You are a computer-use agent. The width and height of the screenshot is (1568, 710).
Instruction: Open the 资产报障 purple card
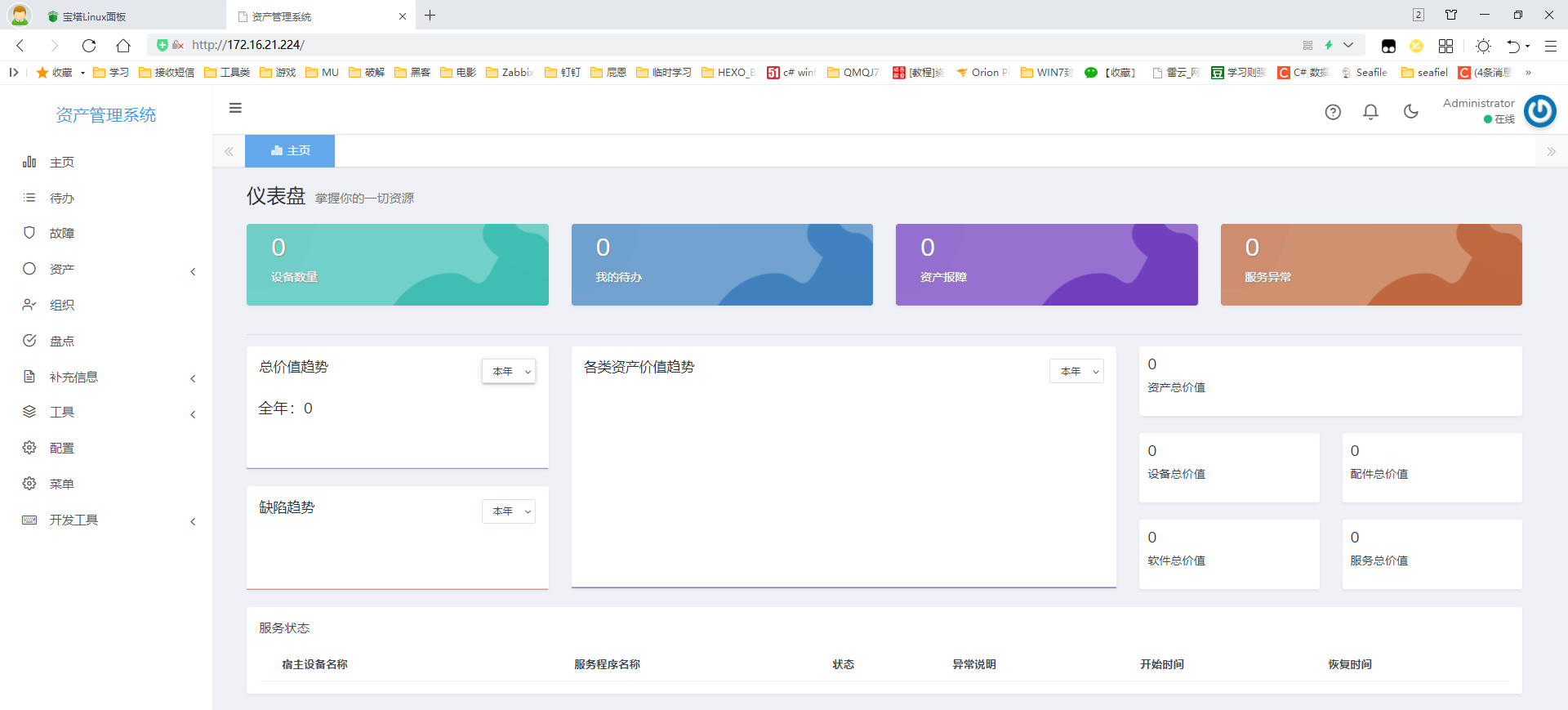point(1047,265)
